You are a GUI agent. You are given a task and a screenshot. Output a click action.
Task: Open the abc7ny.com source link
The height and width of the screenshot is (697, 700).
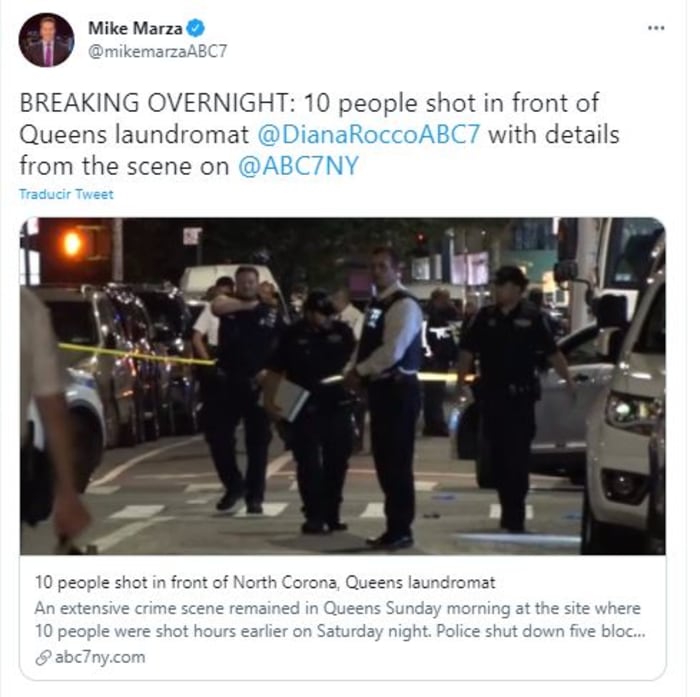(100, 657)
